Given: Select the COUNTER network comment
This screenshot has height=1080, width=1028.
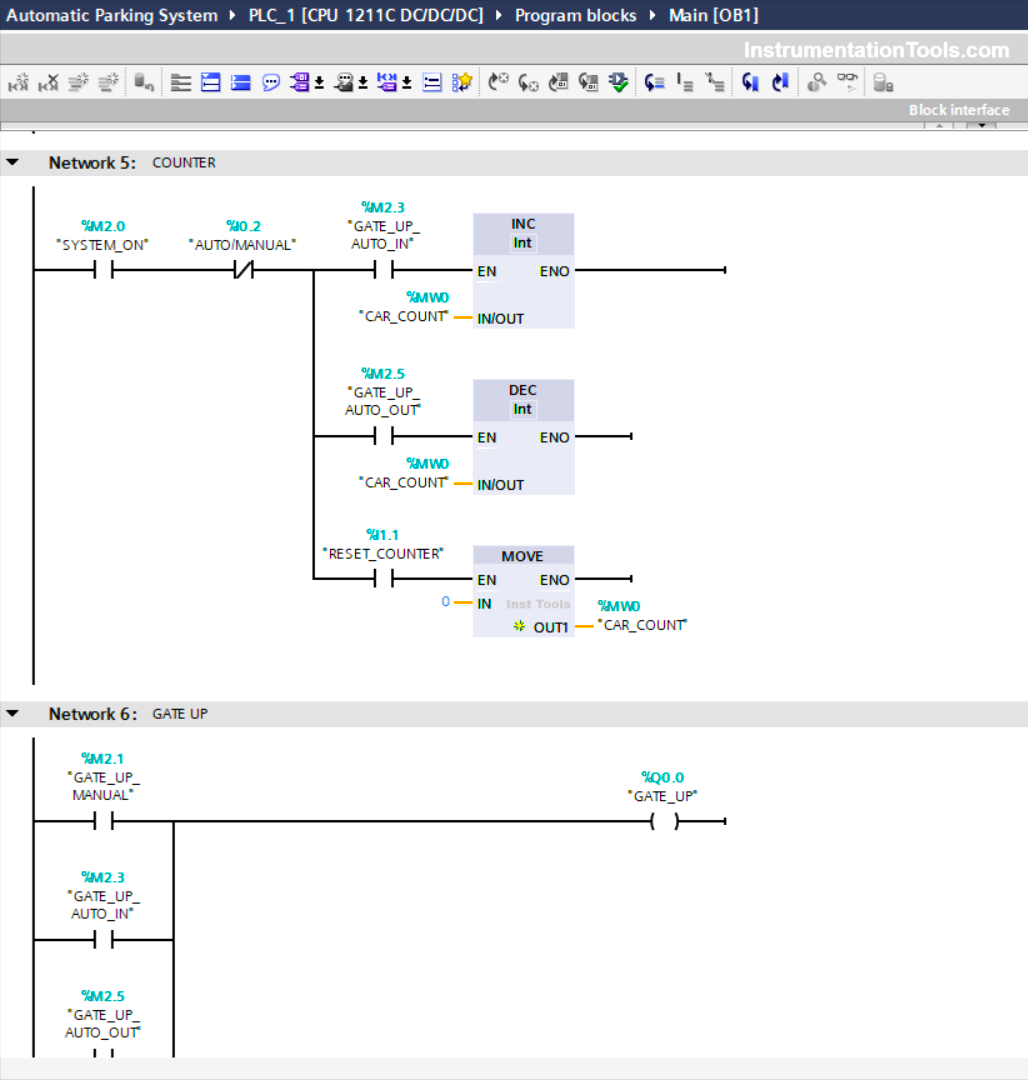Looking at the screenshot, I should pos(184,163).
